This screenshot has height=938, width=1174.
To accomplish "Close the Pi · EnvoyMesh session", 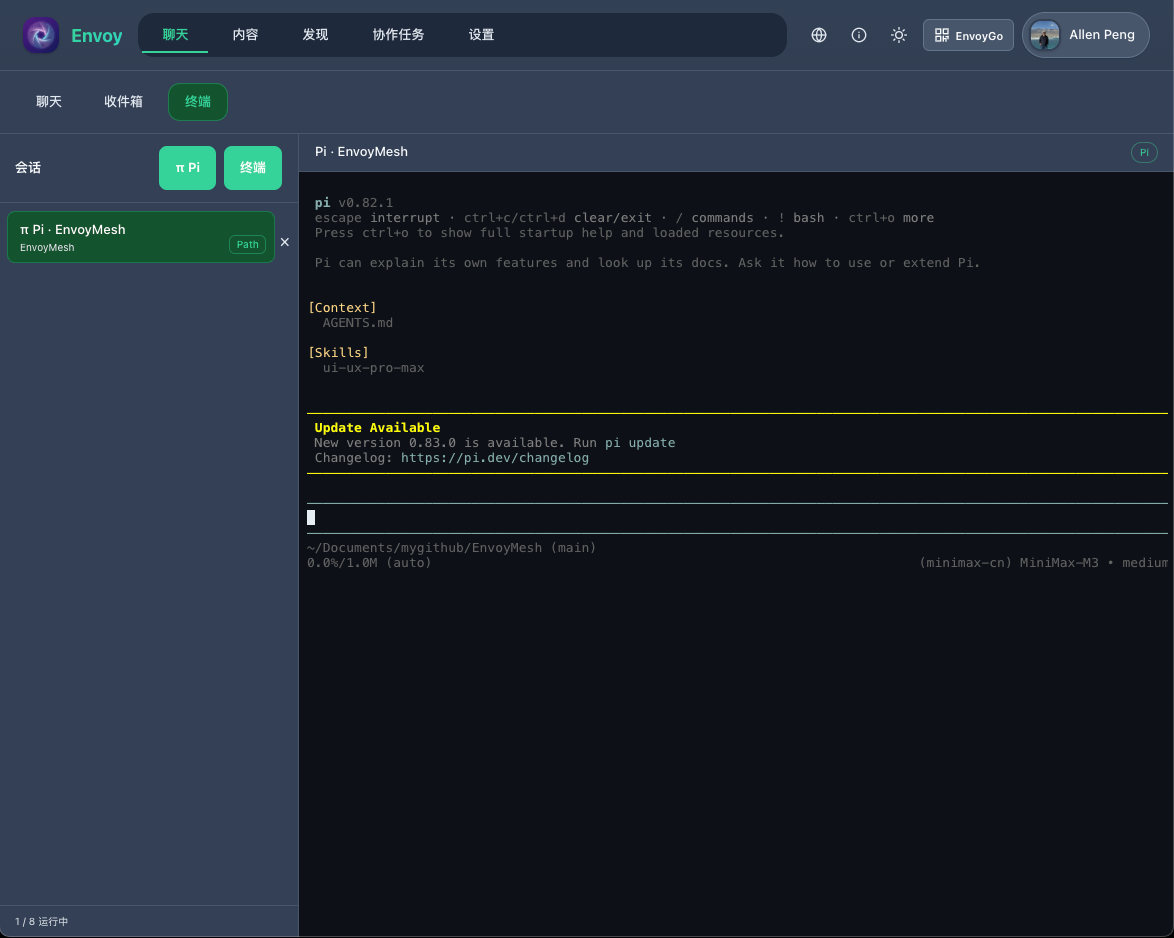I will pyautogui.click(x=285, y=242).
